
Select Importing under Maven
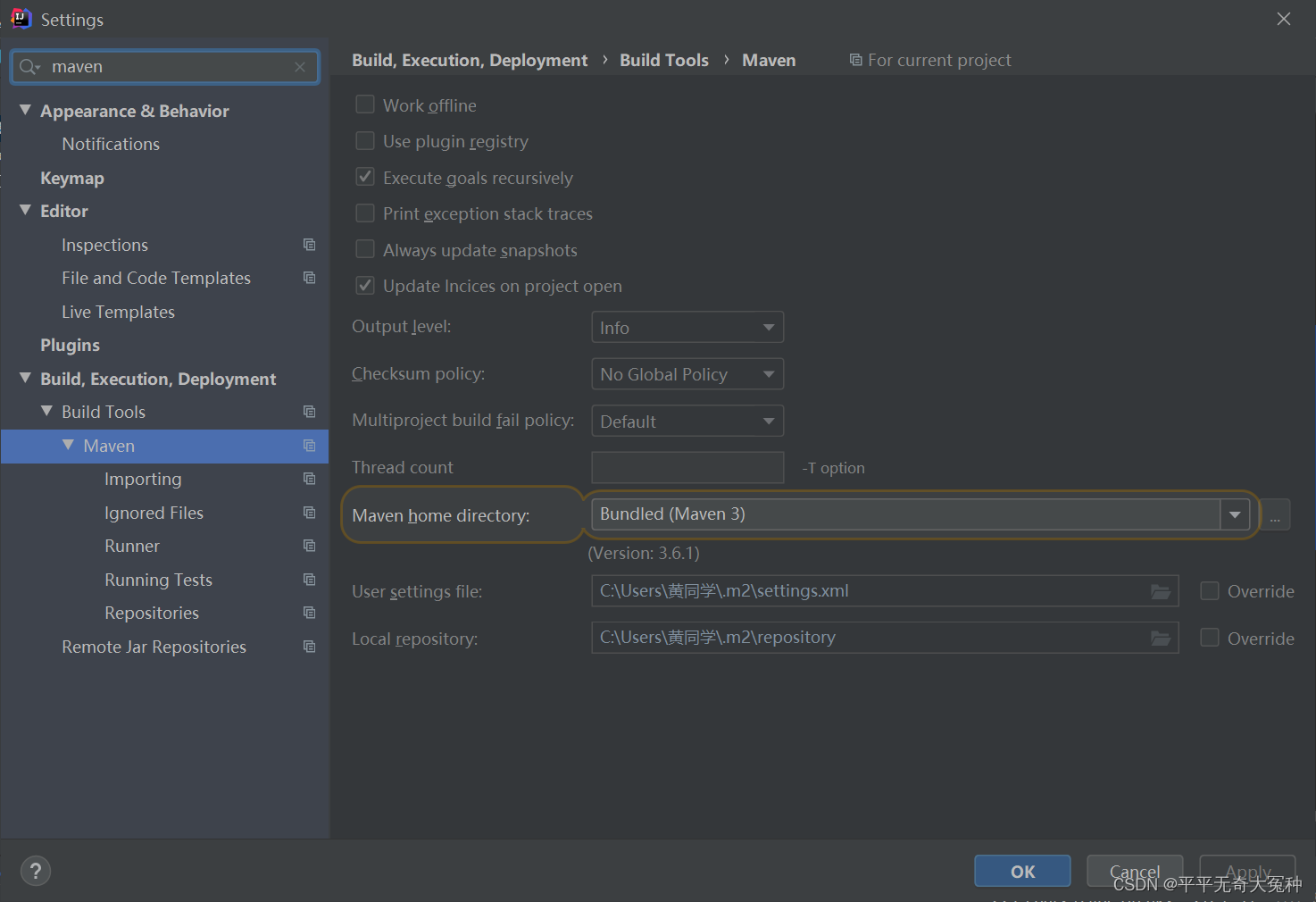(x=143, y=479)
